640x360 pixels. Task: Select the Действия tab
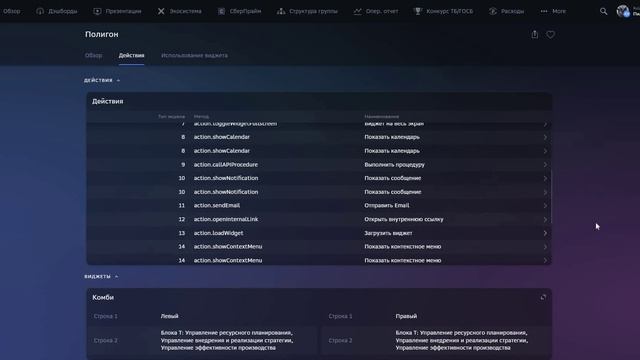[x=131, y=56]
